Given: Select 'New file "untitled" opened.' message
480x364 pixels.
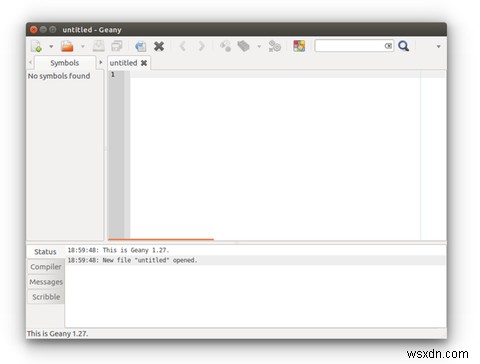Looking at the screenshot, I should pos(255,260).
